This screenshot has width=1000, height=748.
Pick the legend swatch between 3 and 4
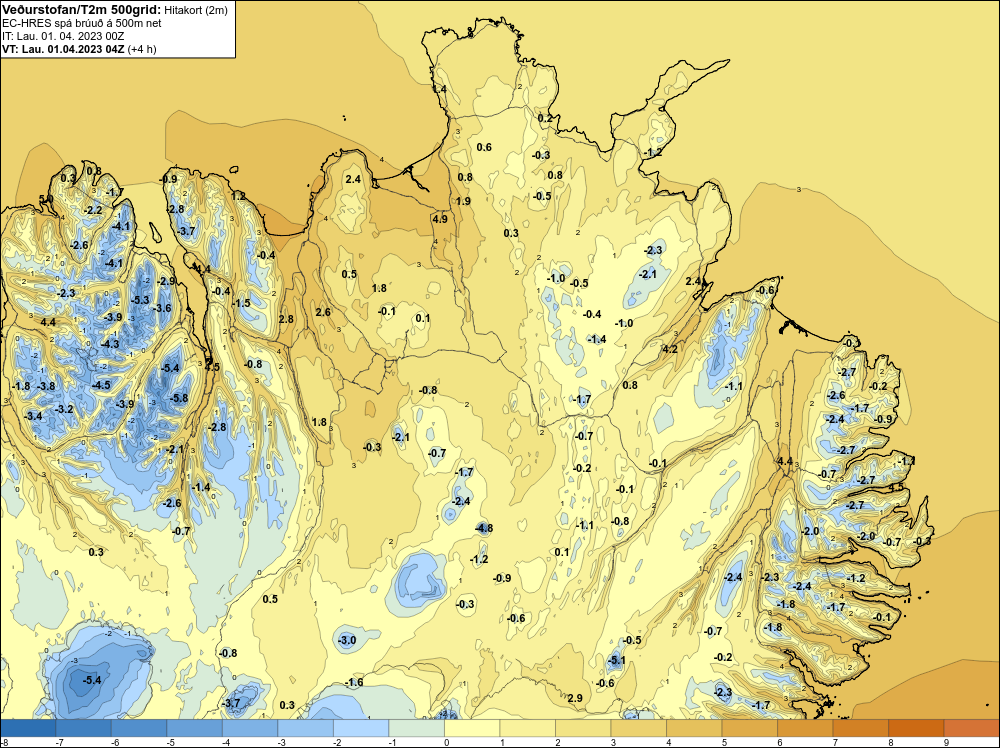638,728
